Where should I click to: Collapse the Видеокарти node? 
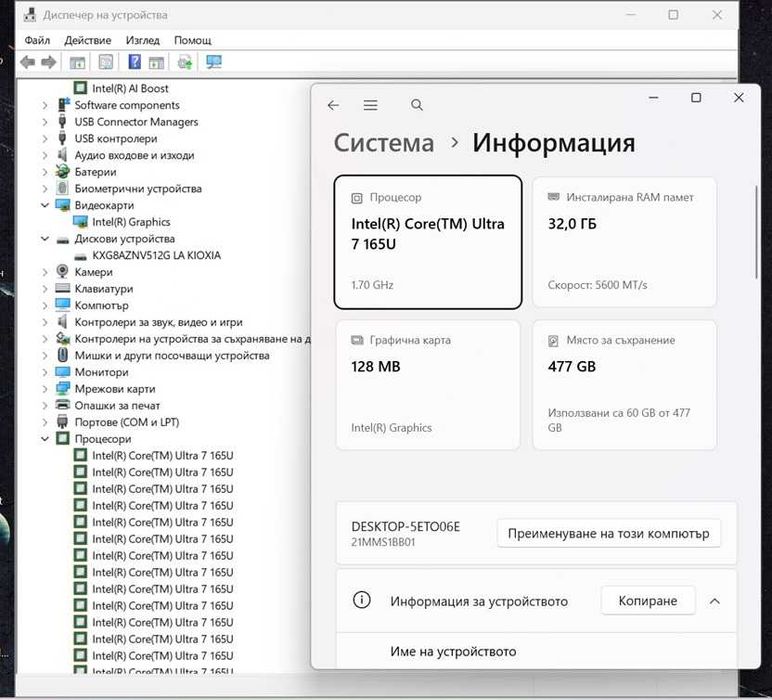click(x=45, y=205)
